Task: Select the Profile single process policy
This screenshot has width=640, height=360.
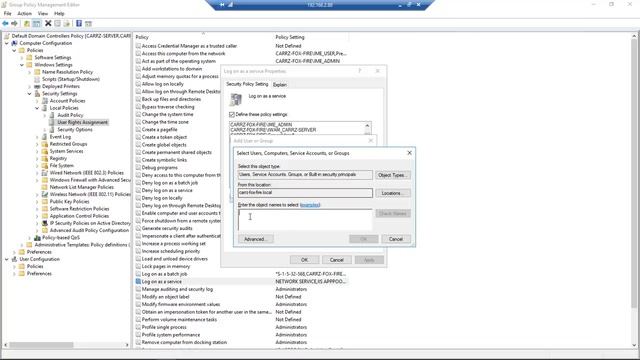Action: click(164, 327)
